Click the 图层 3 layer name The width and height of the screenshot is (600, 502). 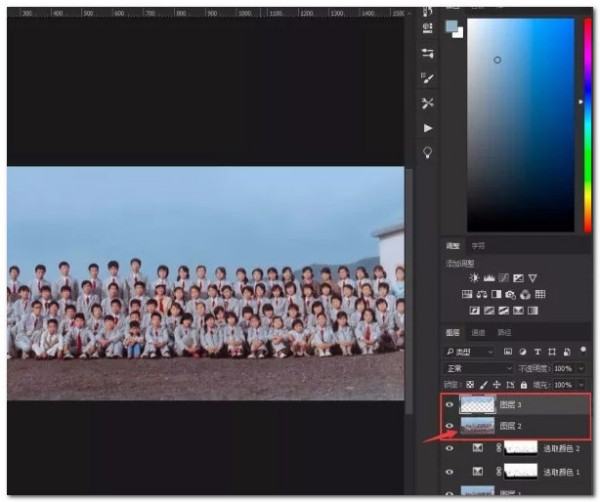coord(510,404)
